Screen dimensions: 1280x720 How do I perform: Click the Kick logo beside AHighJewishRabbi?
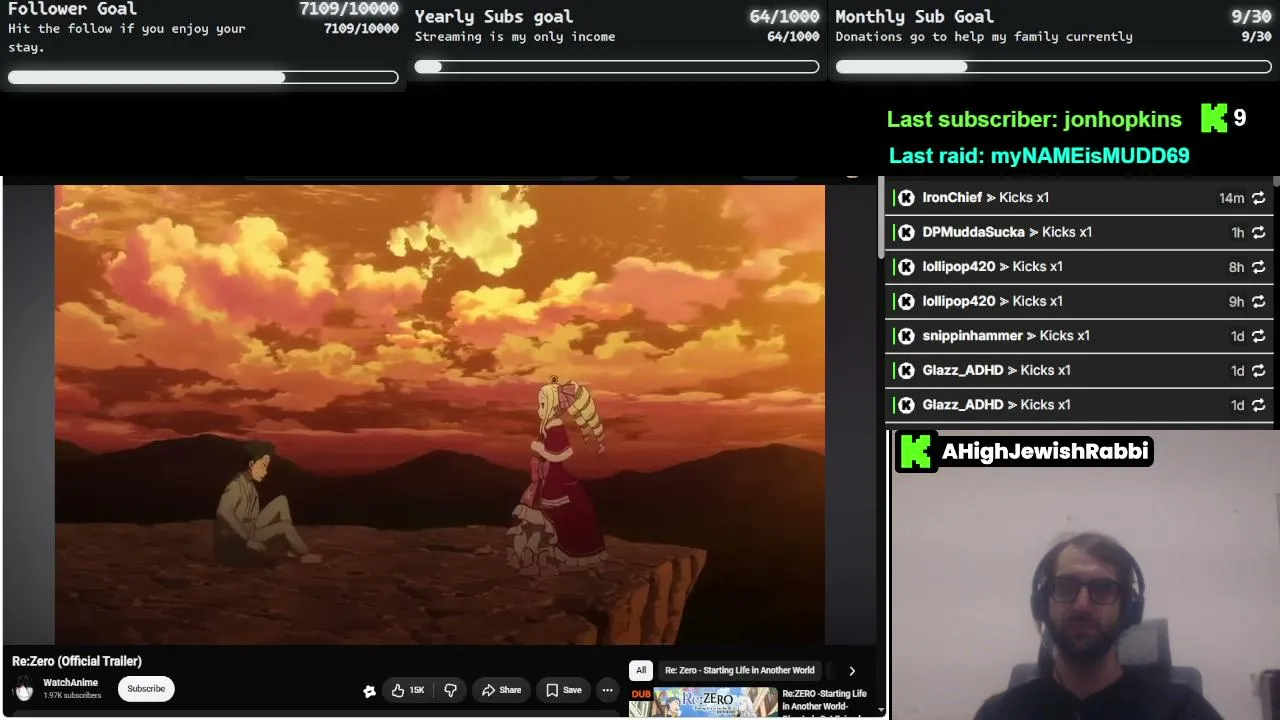click(915, 451)
